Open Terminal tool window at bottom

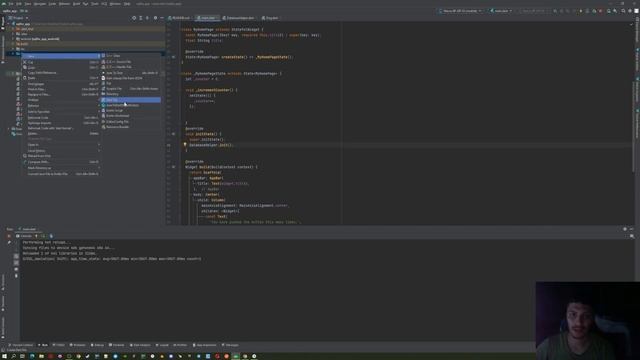[117, 345]
